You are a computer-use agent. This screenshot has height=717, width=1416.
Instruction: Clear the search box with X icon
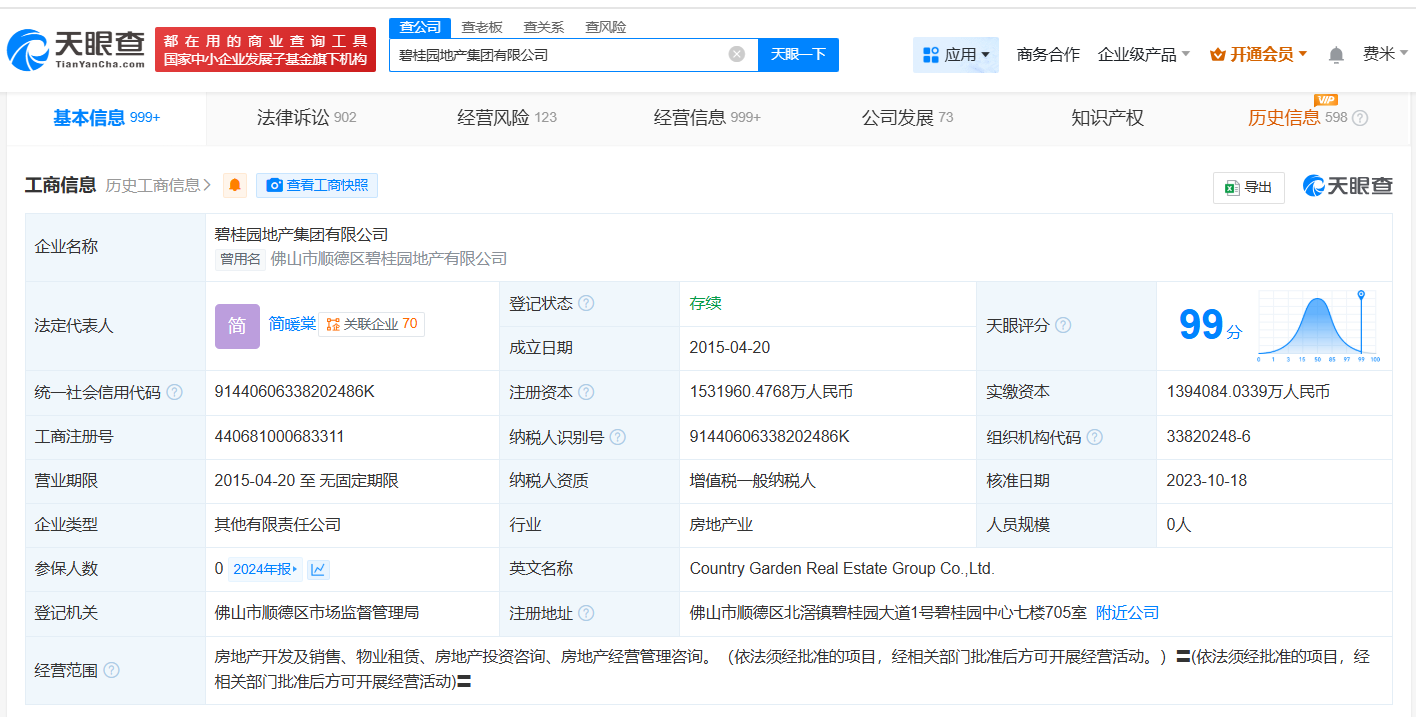point(737,55)
